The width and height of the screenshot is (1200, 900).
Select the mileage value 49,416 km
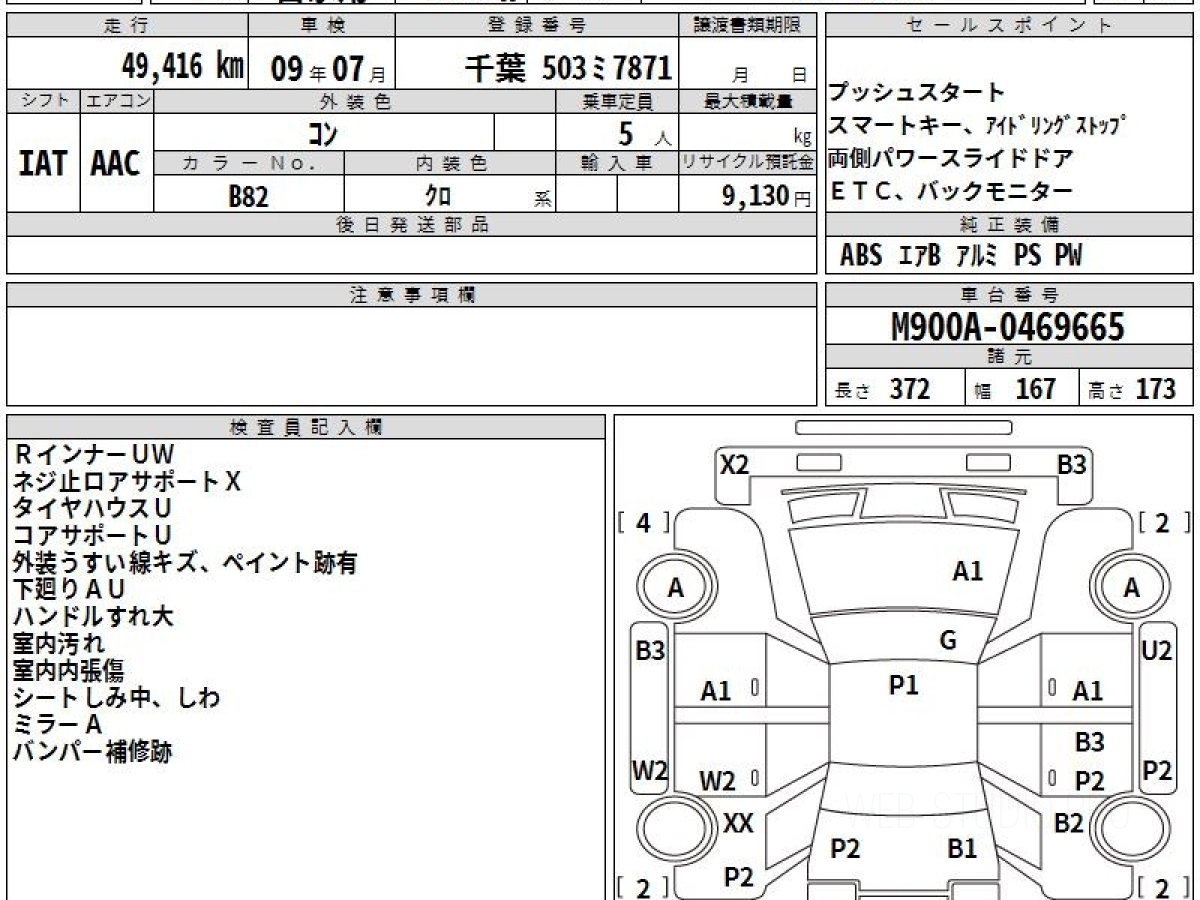click(x=182, y=67)
